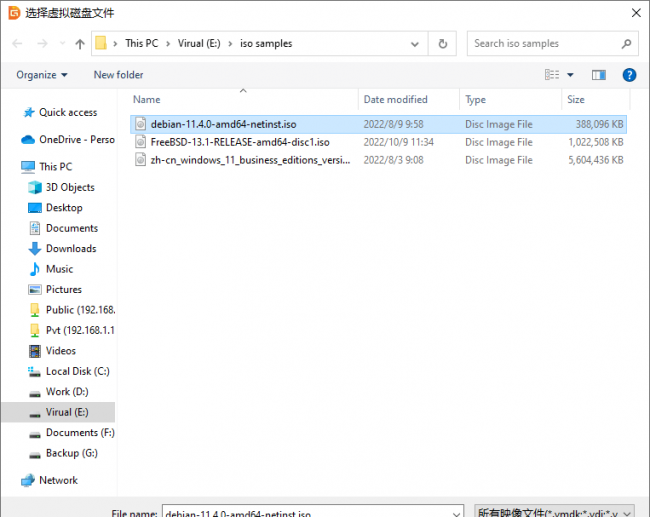Change view with the view icon
This screenshot has height=517, width=650.
(552, 75)
